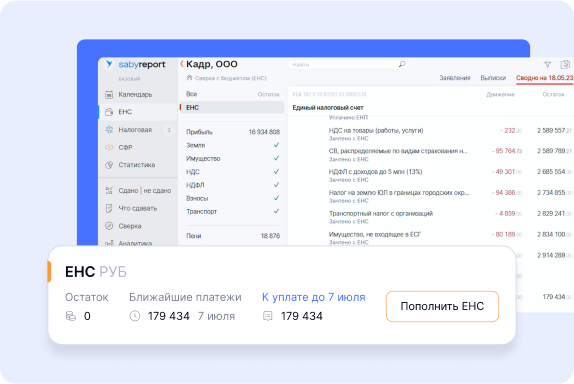This screenshot has width=574, height=384.
Task: Click the checkmark in the Земля row
Action: pyautogui.click(x=276, y=145)
